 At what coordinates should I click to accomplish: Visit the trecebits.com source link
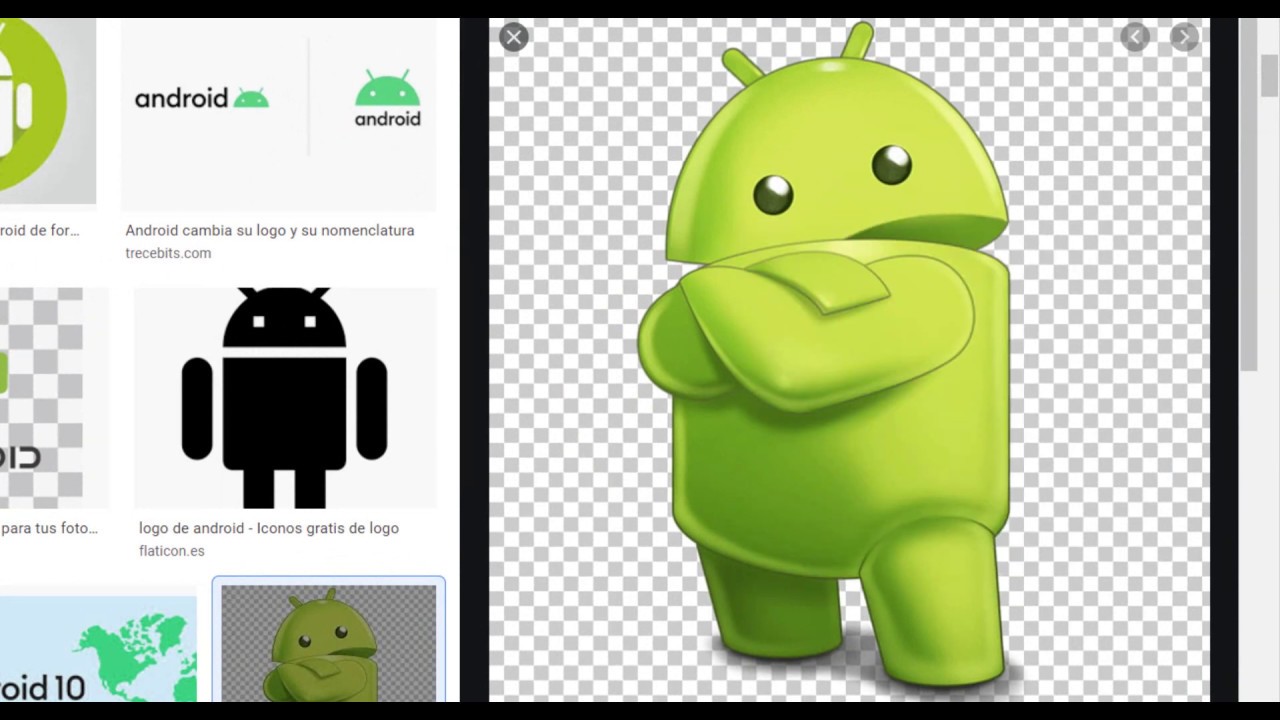(x=168, y=253)
